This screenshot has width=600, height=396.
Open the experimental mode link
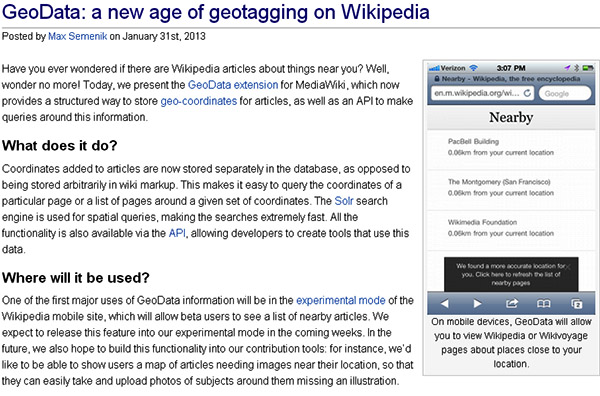click(341, 300)
